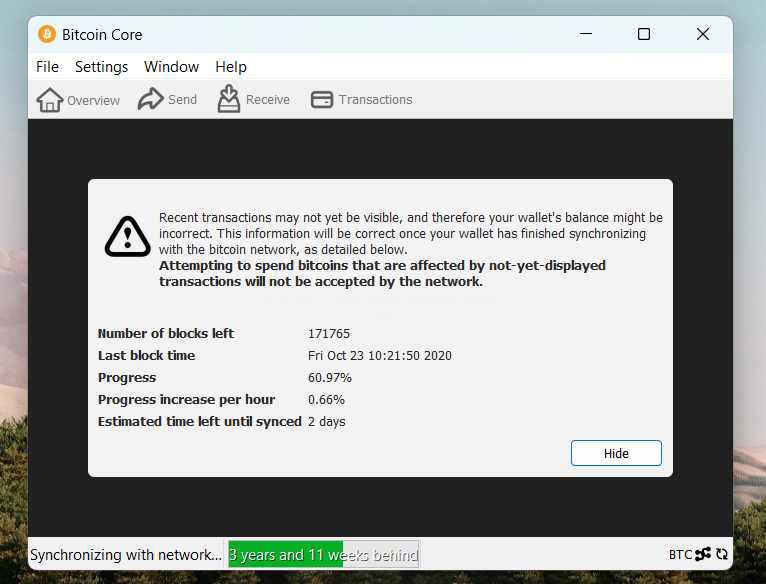Maximize the Bitcoin Core window

(644, 34)
